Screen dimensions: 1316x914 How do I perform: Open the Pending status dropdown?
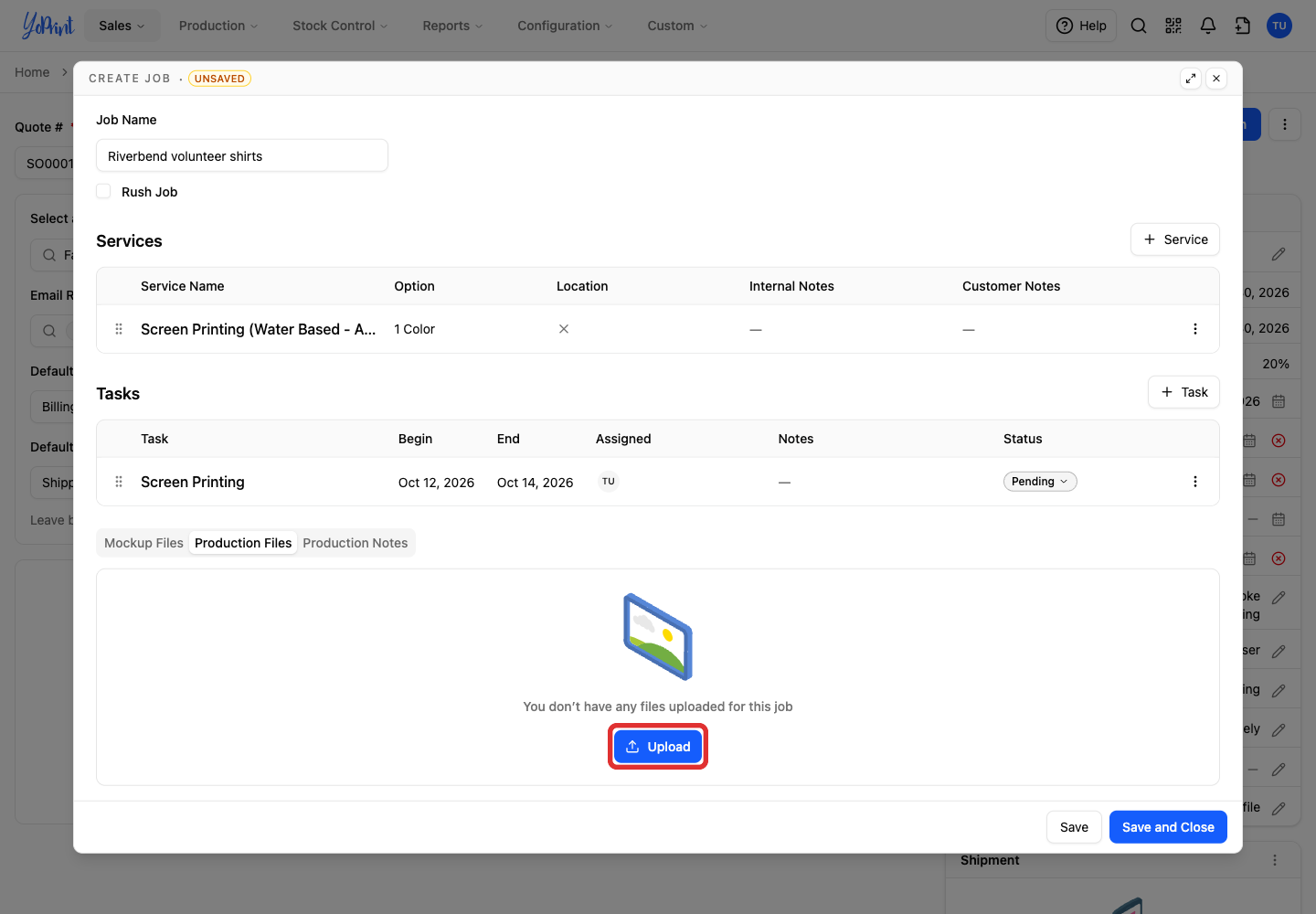pyautogui.click(x=1040, y=482)
